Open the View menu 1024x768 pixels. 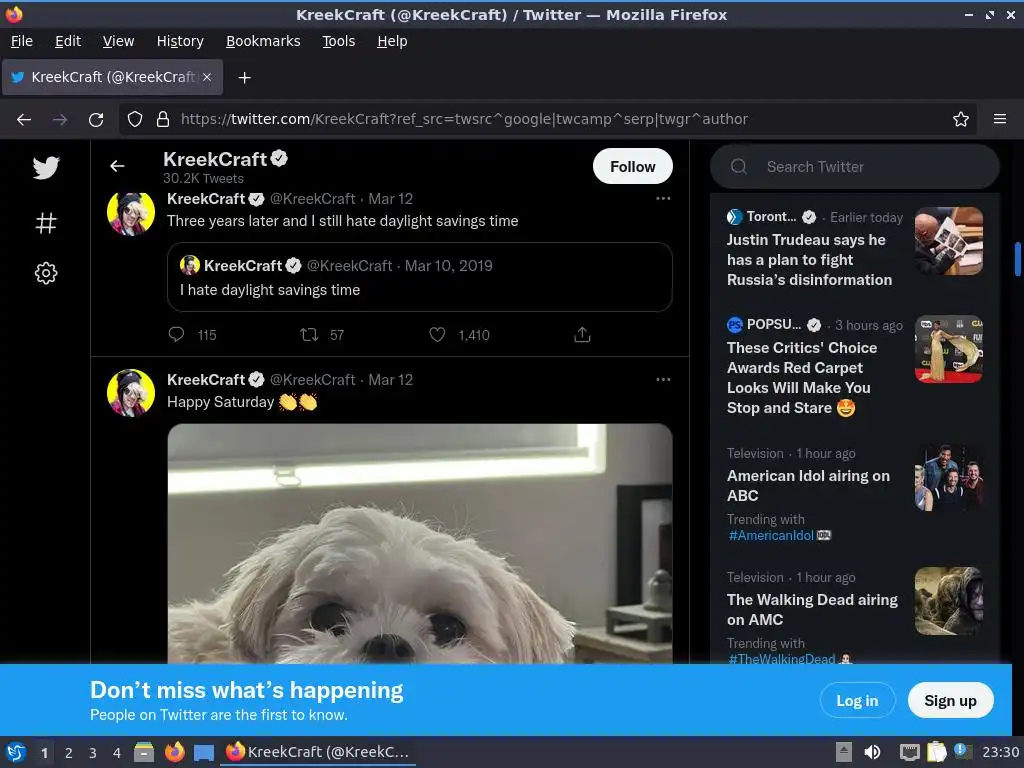point(118,41)
